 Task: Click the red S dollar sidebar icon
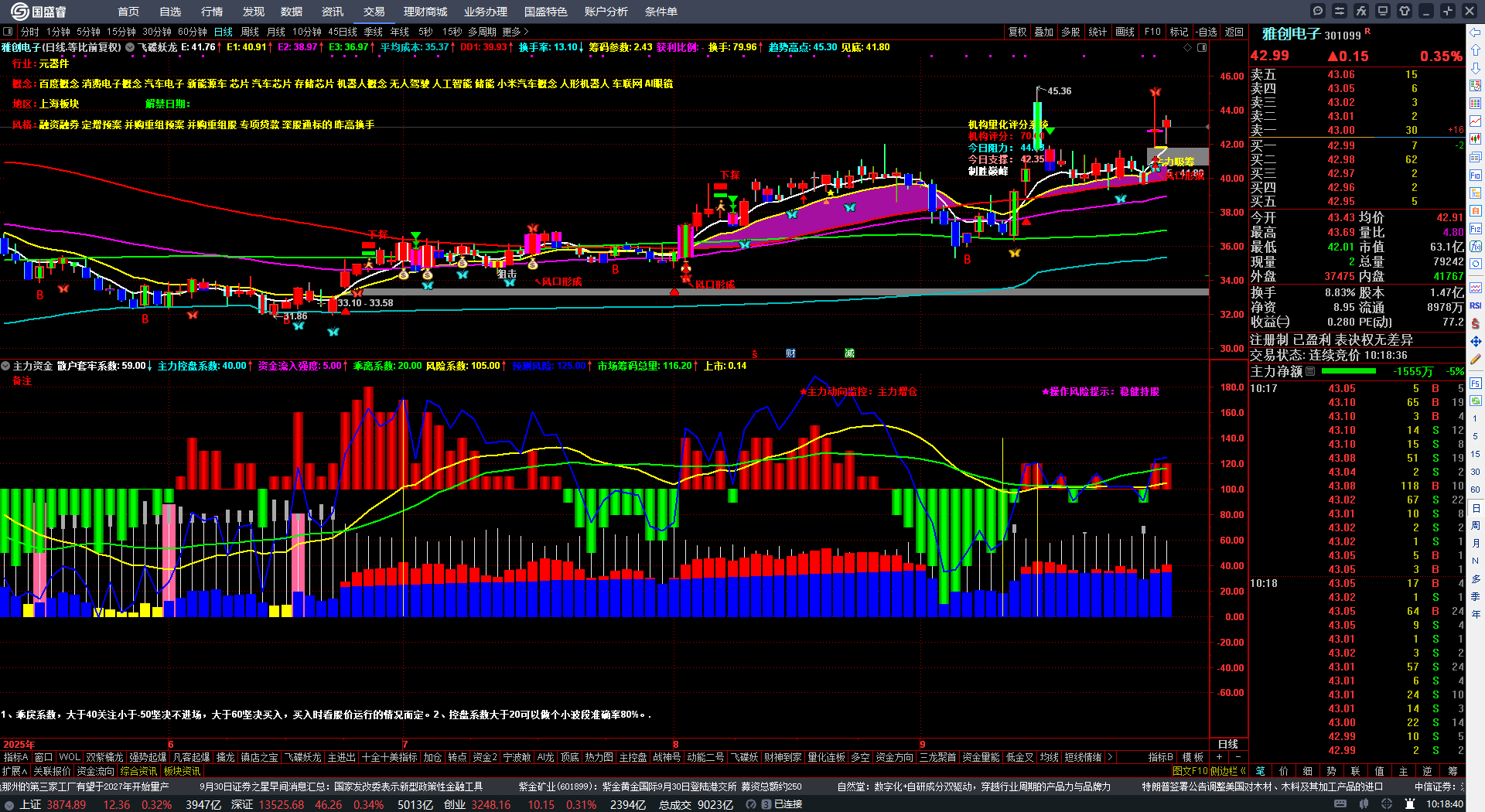point(1476,323)
